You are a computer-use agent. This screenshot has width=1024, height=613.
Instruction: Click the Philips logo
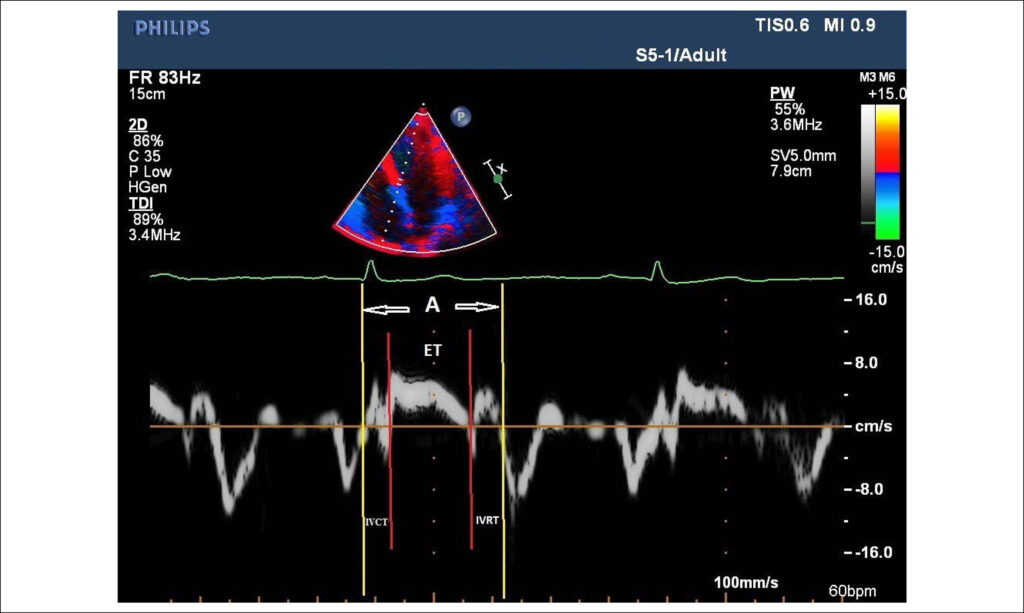click(x=172, y=28)
